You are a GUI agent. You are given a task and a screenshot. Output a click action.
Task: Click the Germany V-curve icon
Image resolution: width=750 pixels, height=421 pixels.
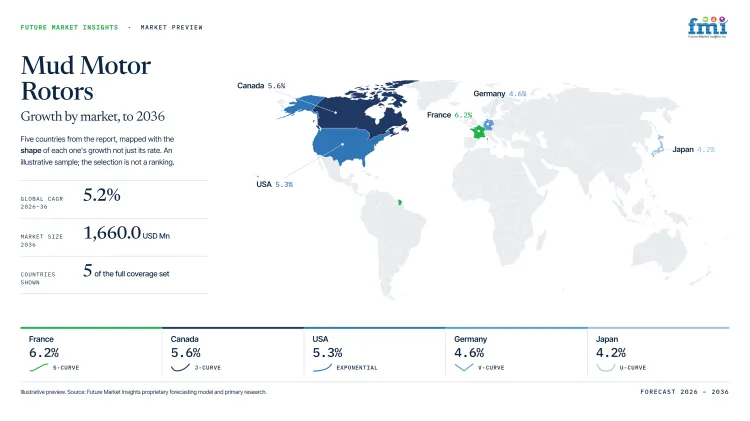click(x=463, y=367)
